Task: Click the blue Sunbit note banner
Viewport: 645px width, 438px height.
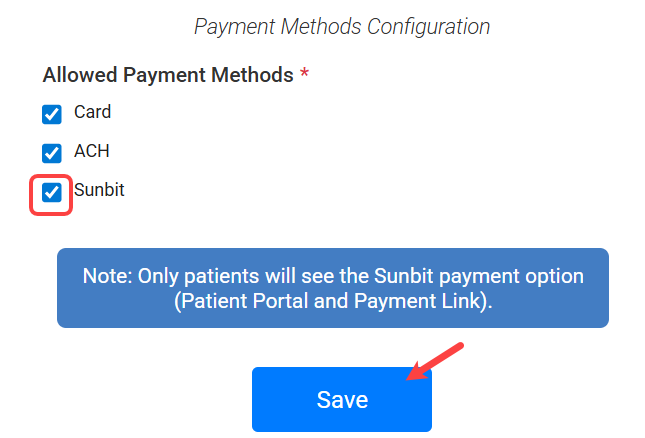Action: pos(332,288)
